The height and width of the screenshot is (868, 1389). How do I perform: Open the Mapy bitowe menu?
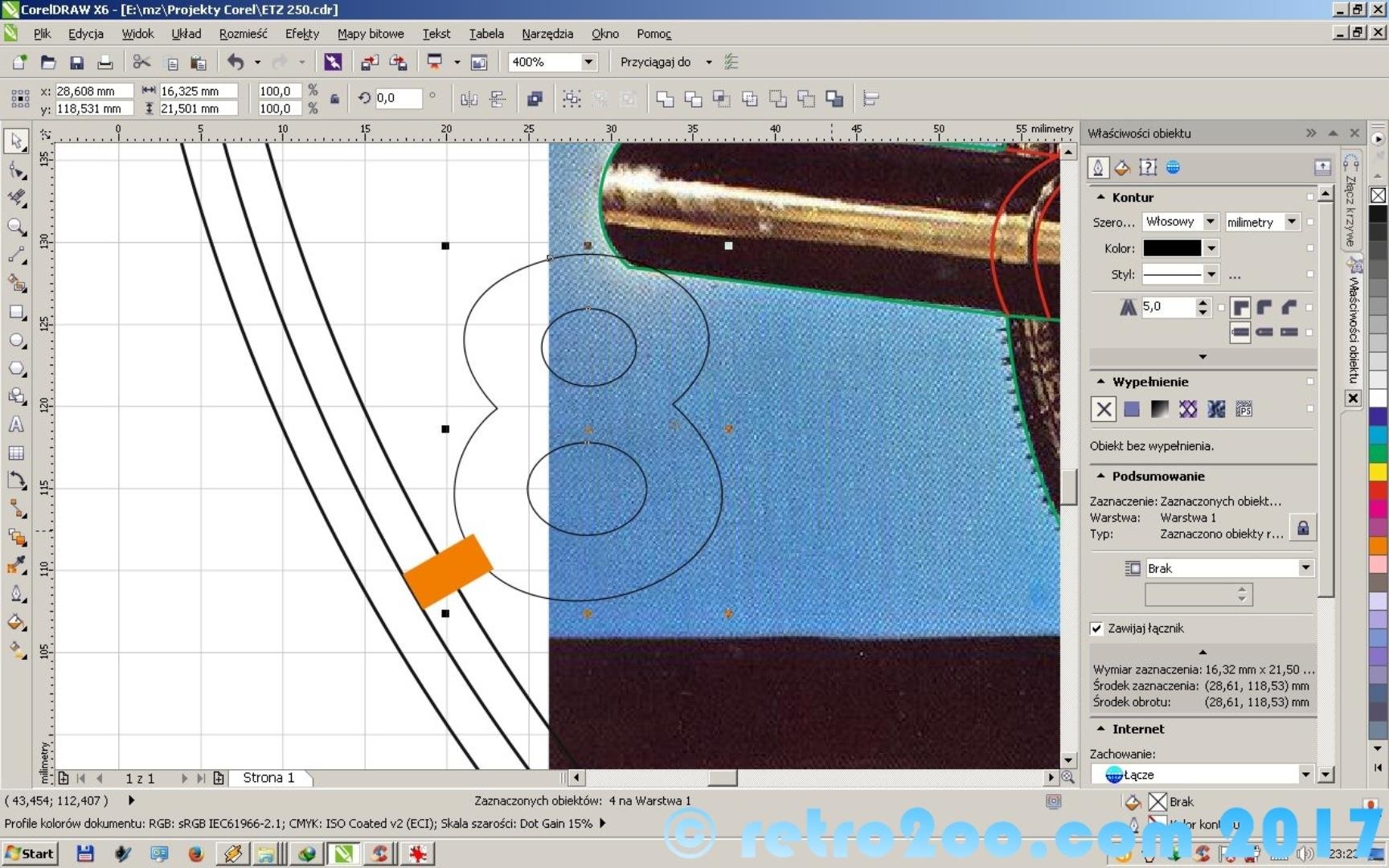[x=370, y=34]
